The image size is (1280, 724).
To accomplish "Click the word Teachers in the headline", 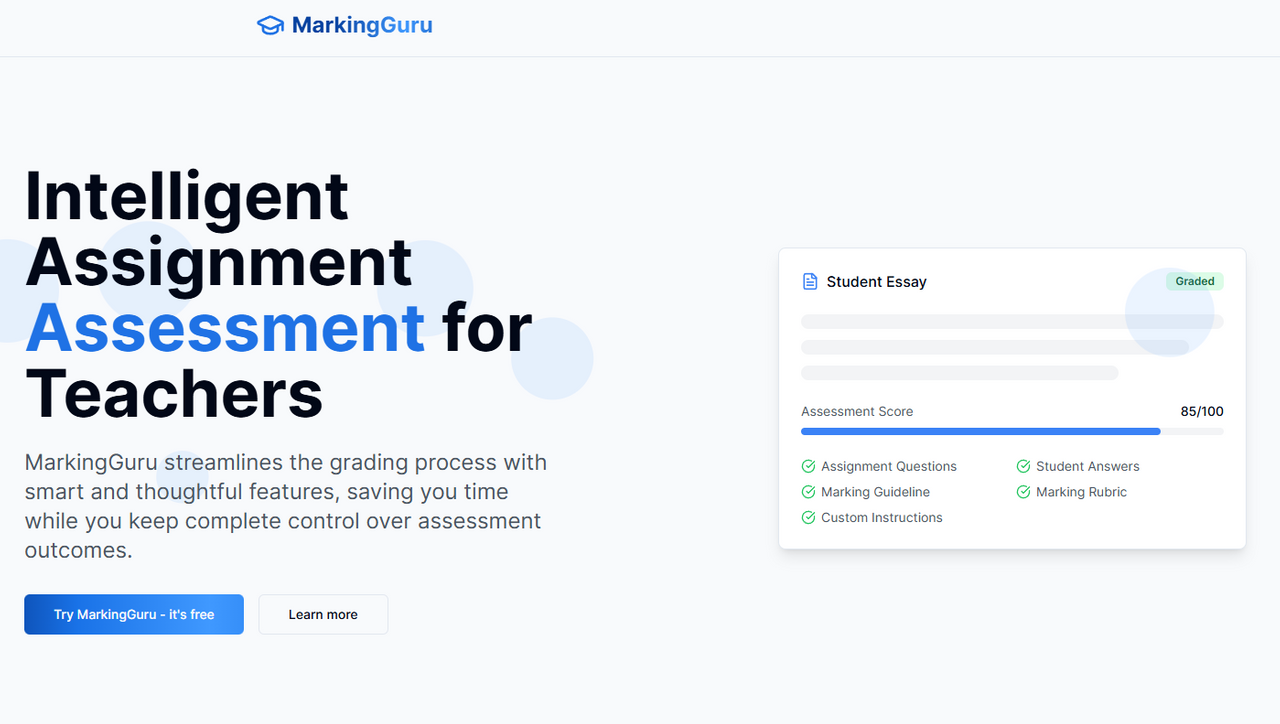I will click(x=175, y=394).
